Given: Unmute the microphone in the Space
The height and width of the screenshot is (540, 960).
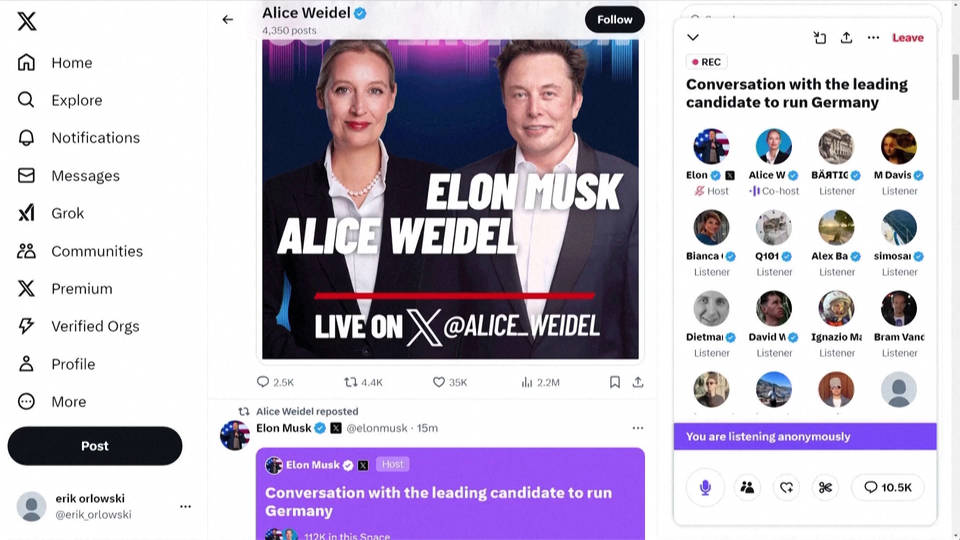Looking at the screenshot, I should (x=705, y=487).
